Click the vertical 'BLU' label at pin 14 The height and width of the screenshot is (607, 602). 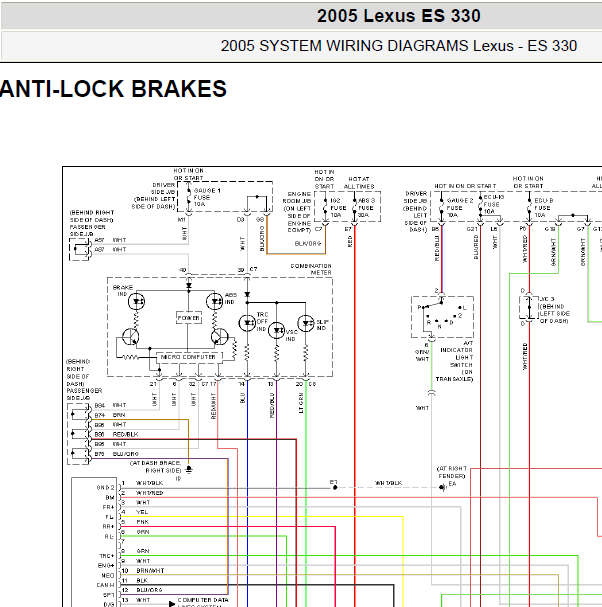tap(242, 398)
